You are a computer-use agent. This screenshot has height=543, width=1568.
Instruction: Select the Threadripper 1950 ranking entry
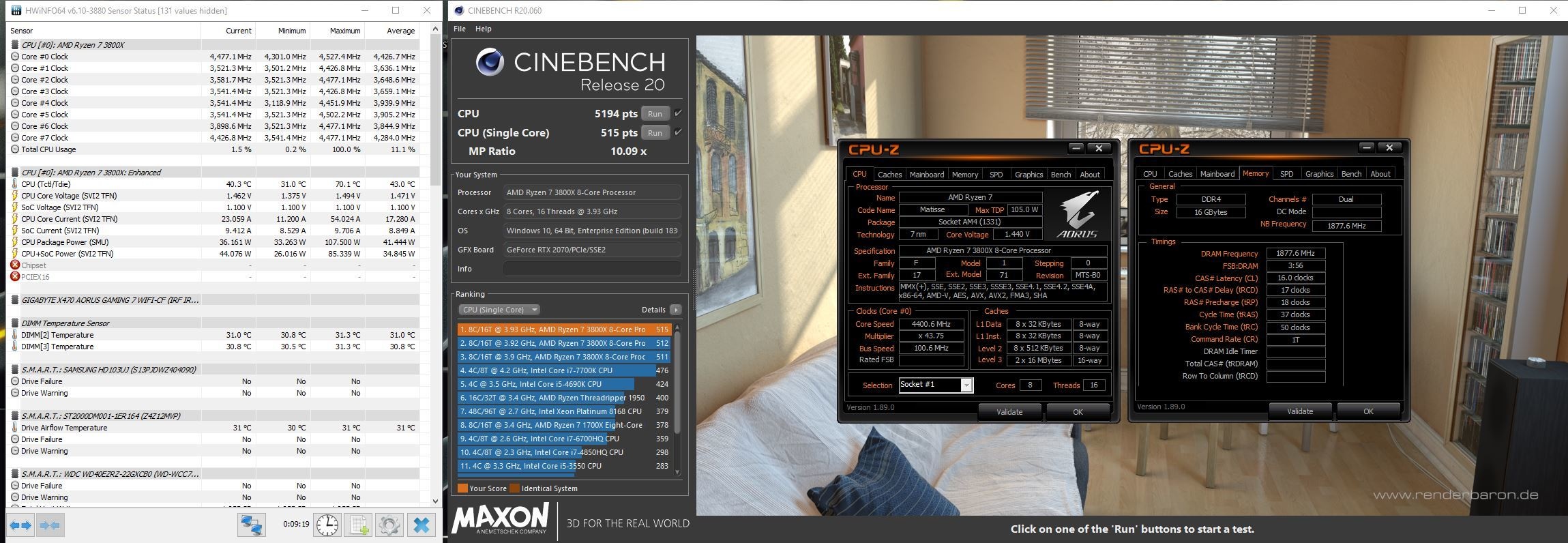[x=564, y=398]
